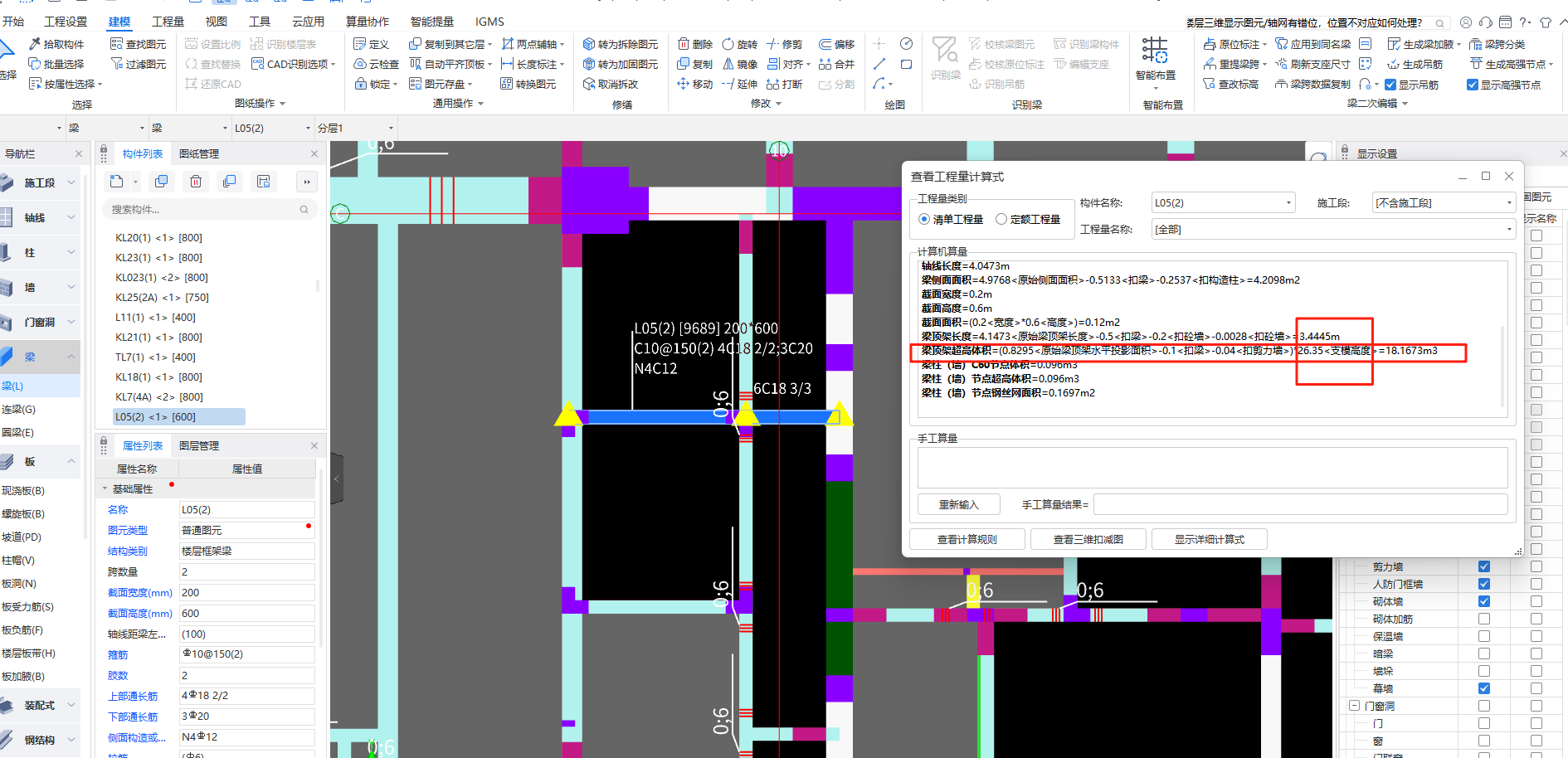Screen dimensions: 1568x758
Task: Toggle 幕墙 display checkbox
Action: click(1484, 688)
